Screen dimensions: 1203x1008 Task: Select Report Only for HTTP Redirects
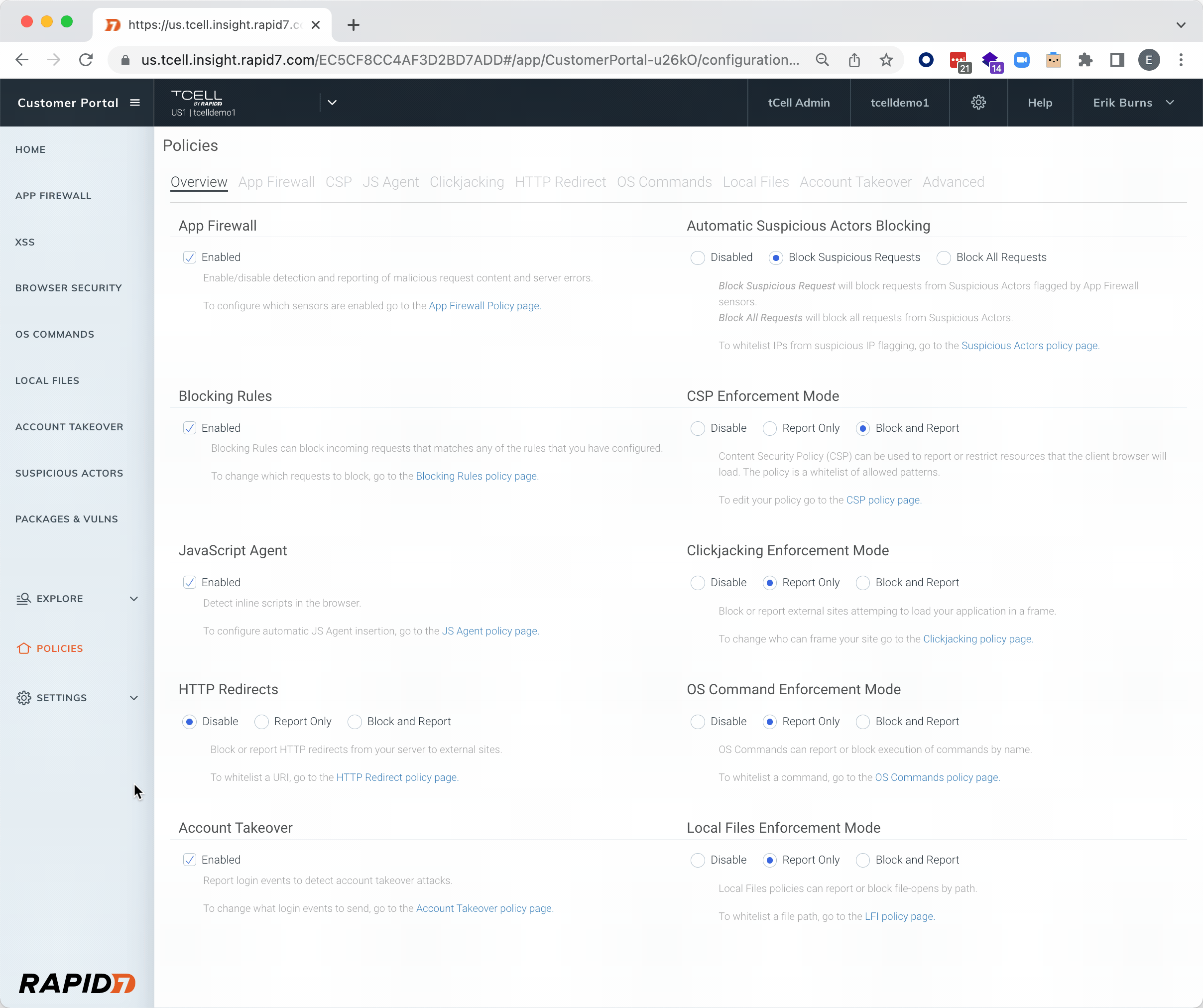261,722
